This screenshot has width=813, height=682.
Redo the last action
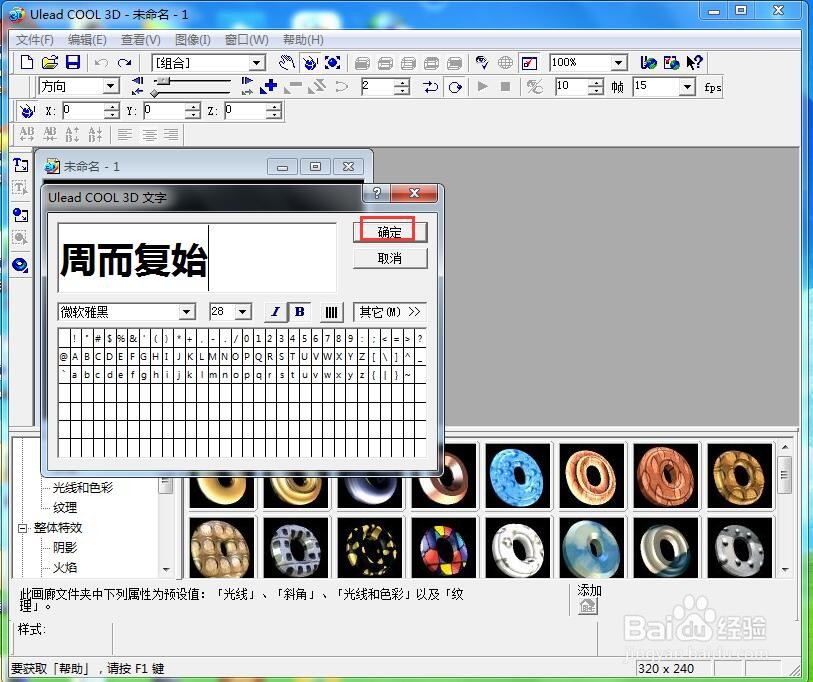(x=124, y=63)
